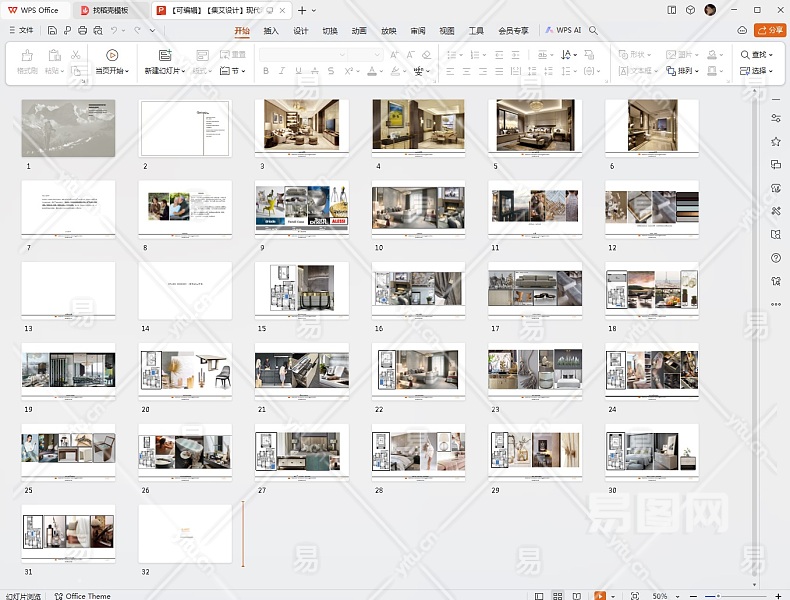Open the File menu

point(20,31)
